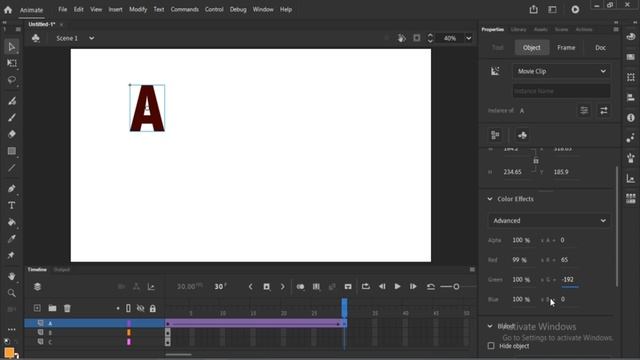
Task: Select the Hand tool
Action: pyautogui.click(x=11, y=276)
